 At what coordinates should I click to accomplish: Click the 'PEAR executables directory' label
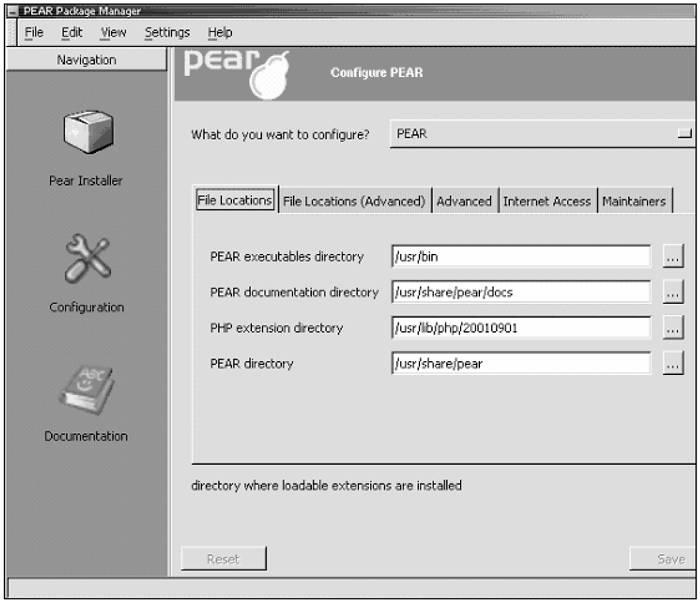click(287, 257)
